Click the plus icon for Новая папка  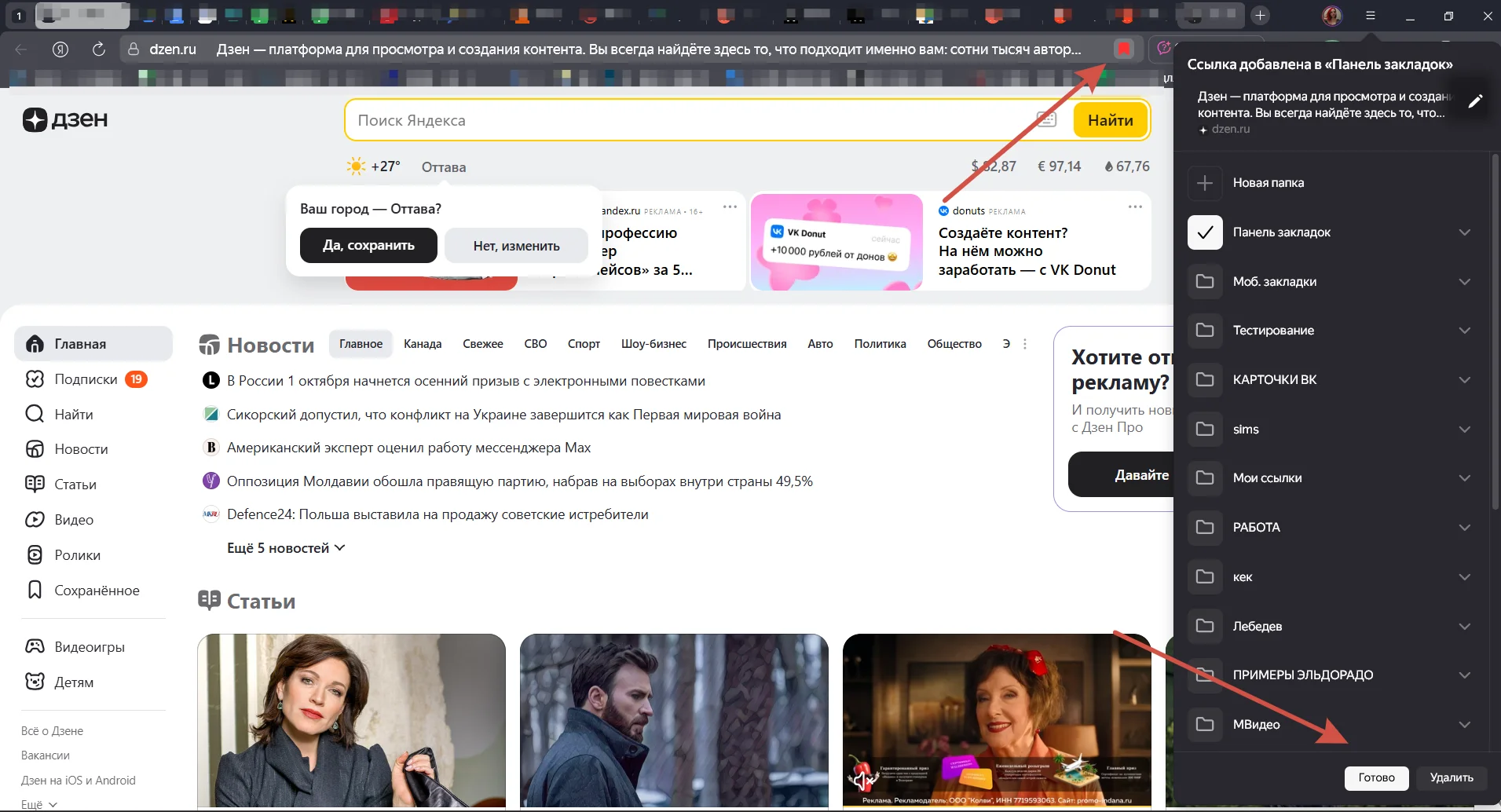[1205, 183]
